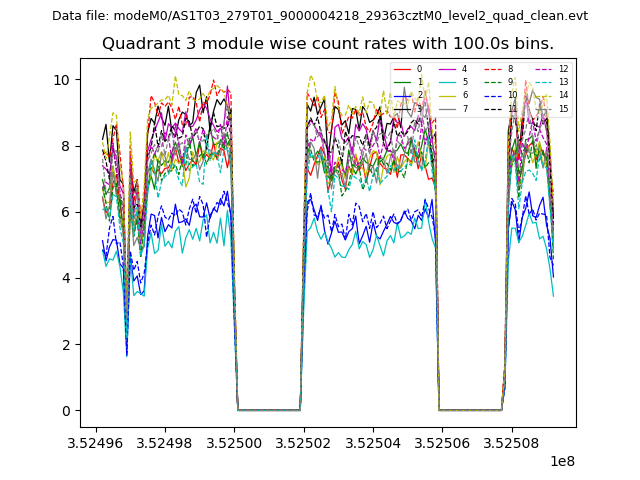Screen dimensions: 640x480
Task: Click the 1e8 axis offset label
Action: [564, 461]
